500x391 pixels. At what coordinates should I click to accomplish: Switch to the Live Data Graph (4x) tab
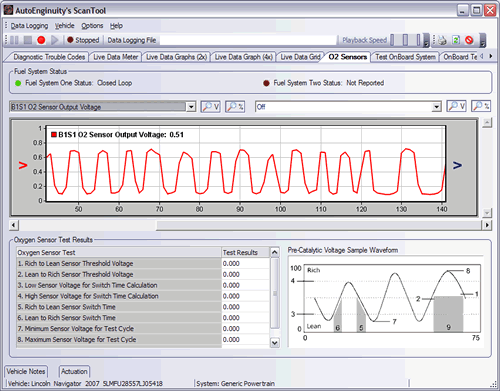point(244,57)
